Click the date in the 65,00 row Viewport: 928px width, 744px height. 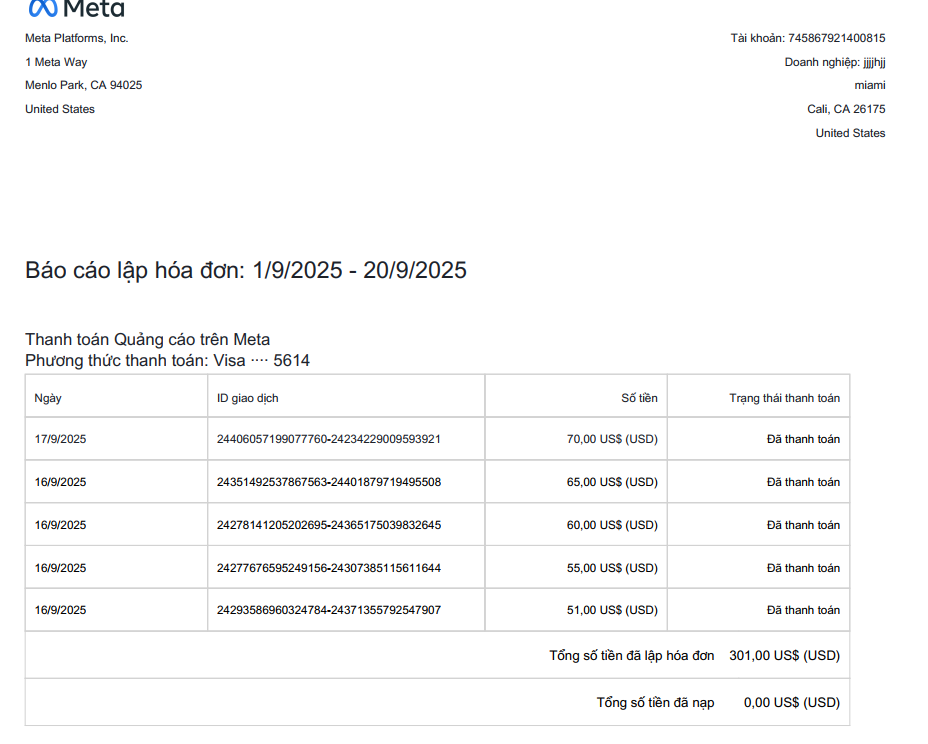click(60, 482)
